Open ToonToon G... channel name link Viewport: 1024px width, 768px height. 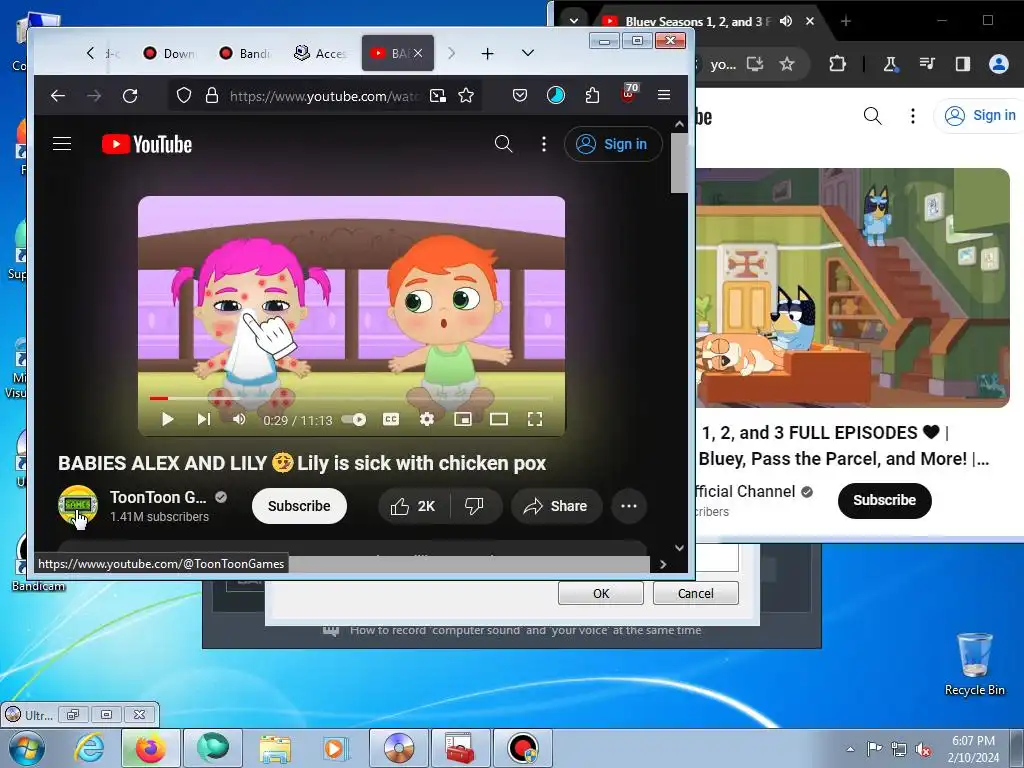point(158,498)
